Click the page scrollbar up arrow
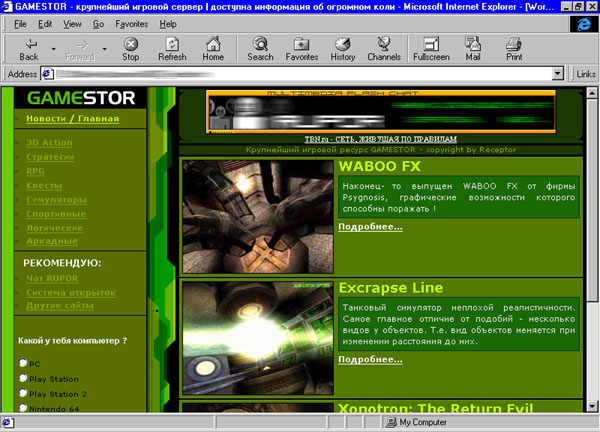The image size is (600, 432). point(592,93)
